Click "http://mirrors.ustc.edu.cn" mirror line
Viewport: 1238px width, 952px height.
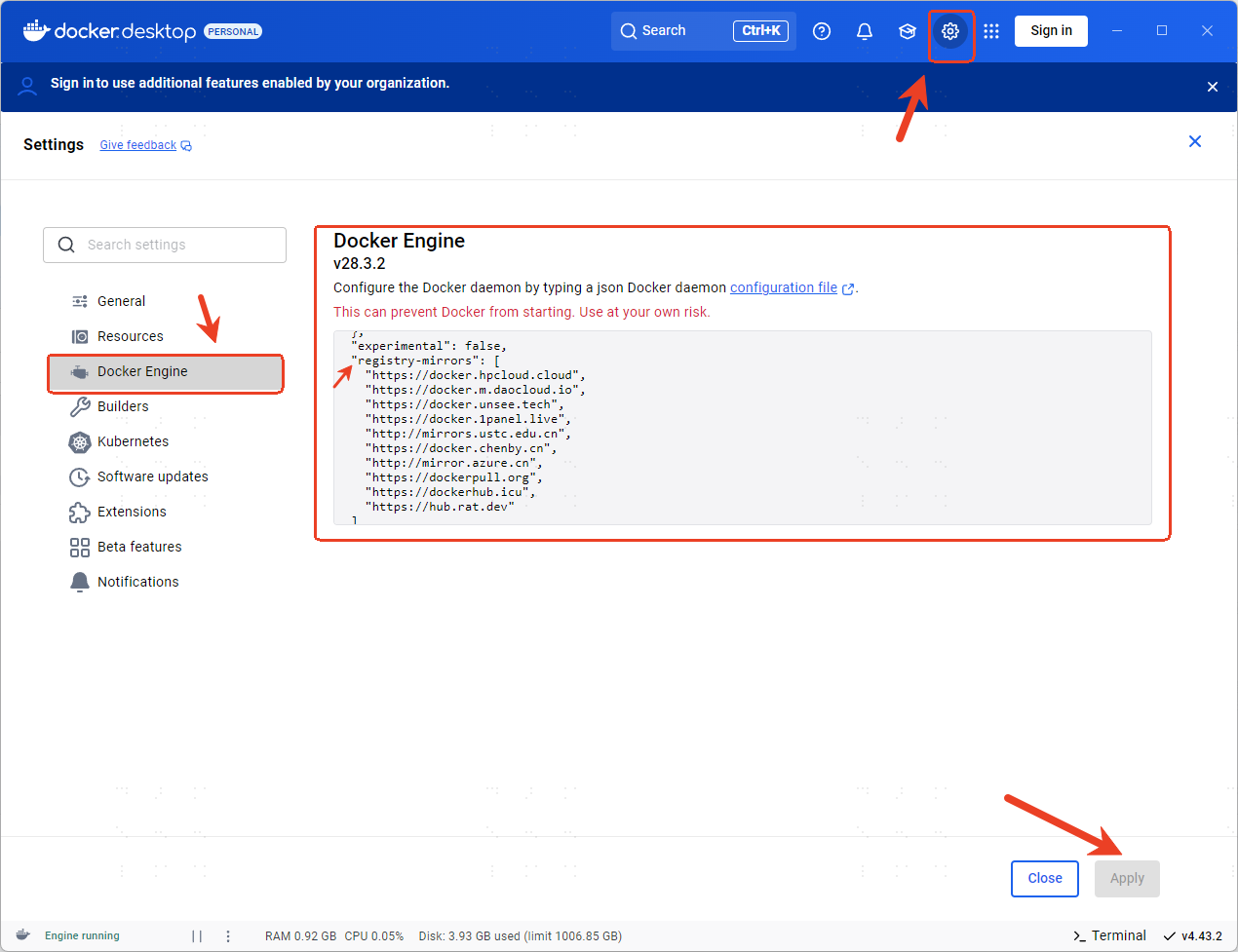468,434
